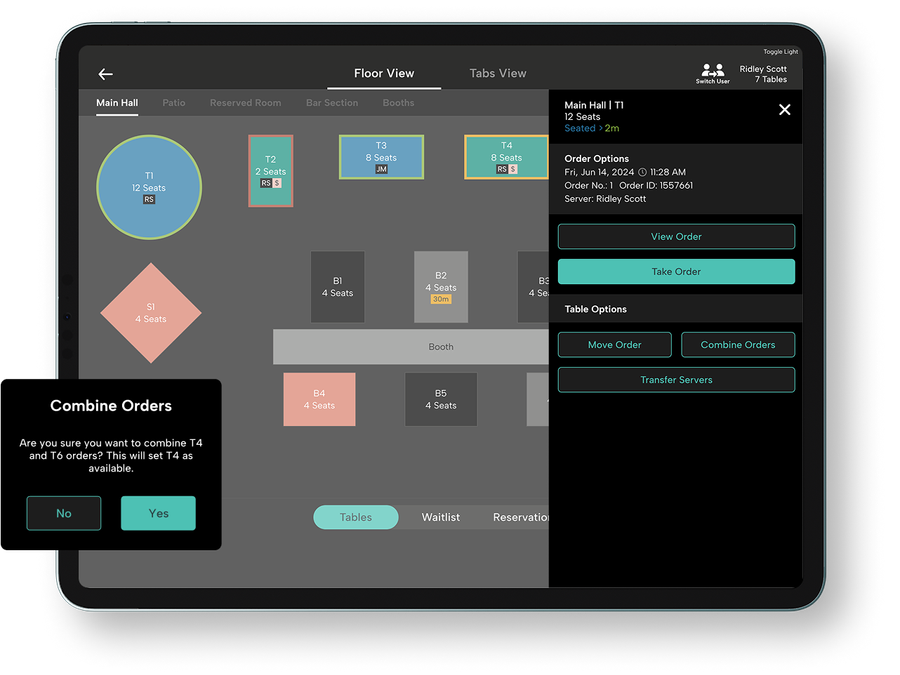Select booth B2 with 30m timer
900x675 pixels.
441,287
